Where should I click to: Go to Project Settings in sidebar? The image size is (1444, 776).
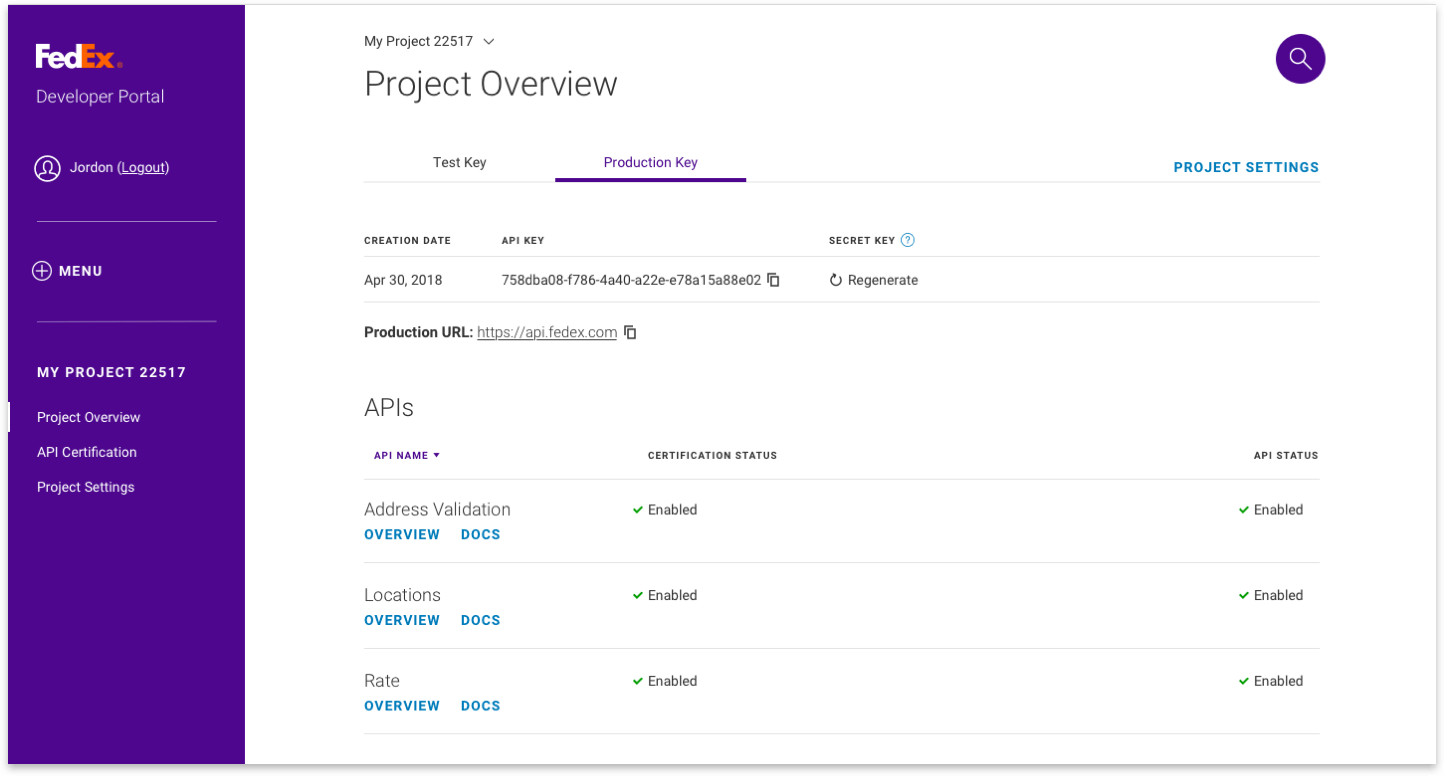[86, 487]
